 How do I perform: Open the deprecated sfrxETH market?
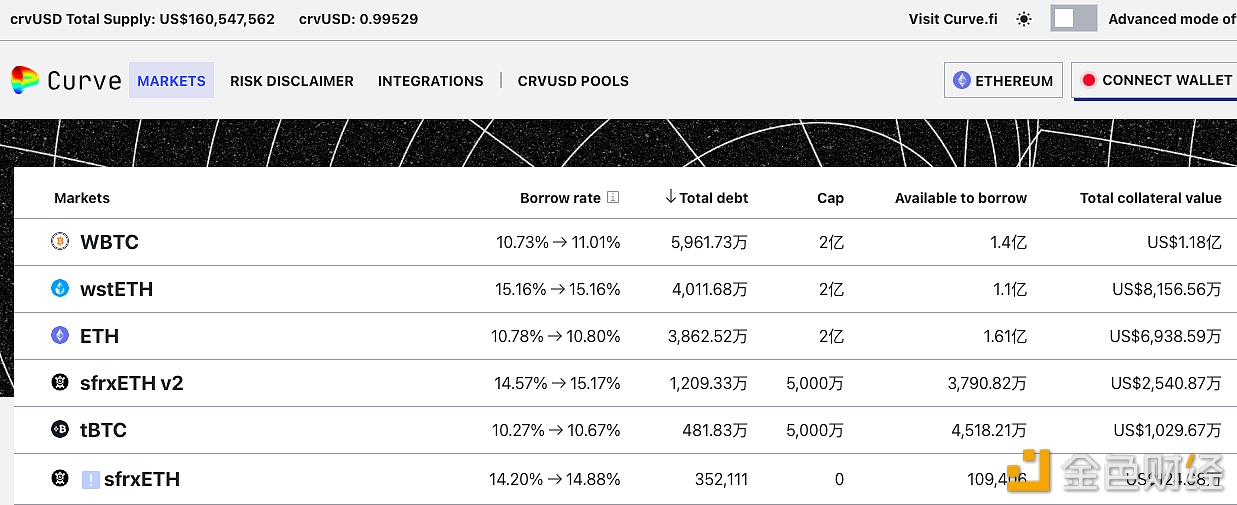coord(625,479)
